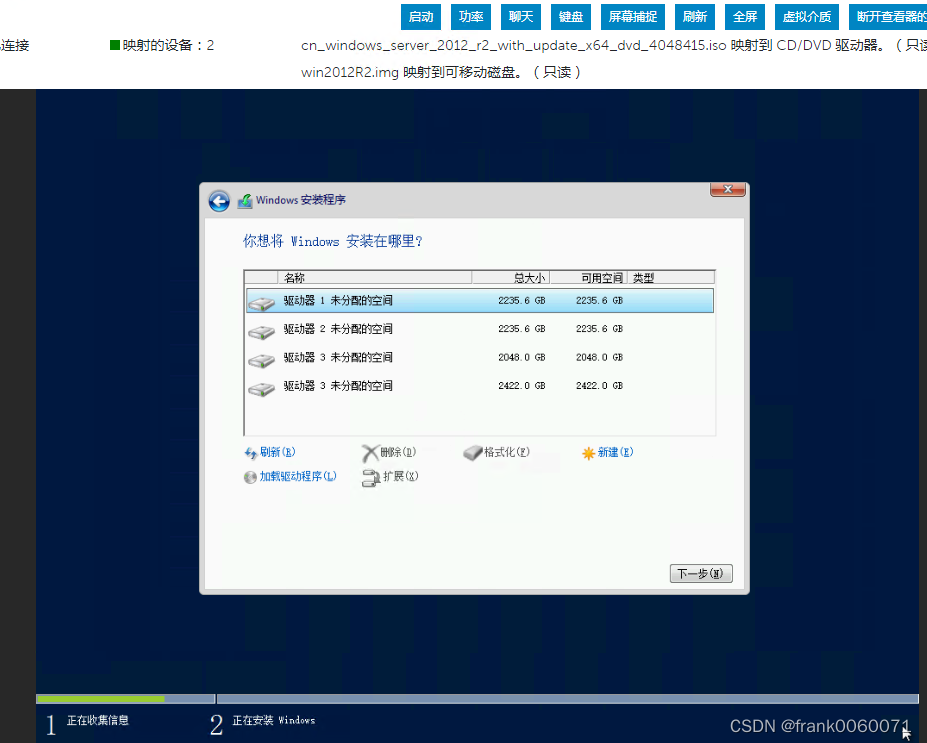Select 驱动器 3 row with 2422.0 GB
The height and width of the screenshot is (743, 927).
[479, 386]
